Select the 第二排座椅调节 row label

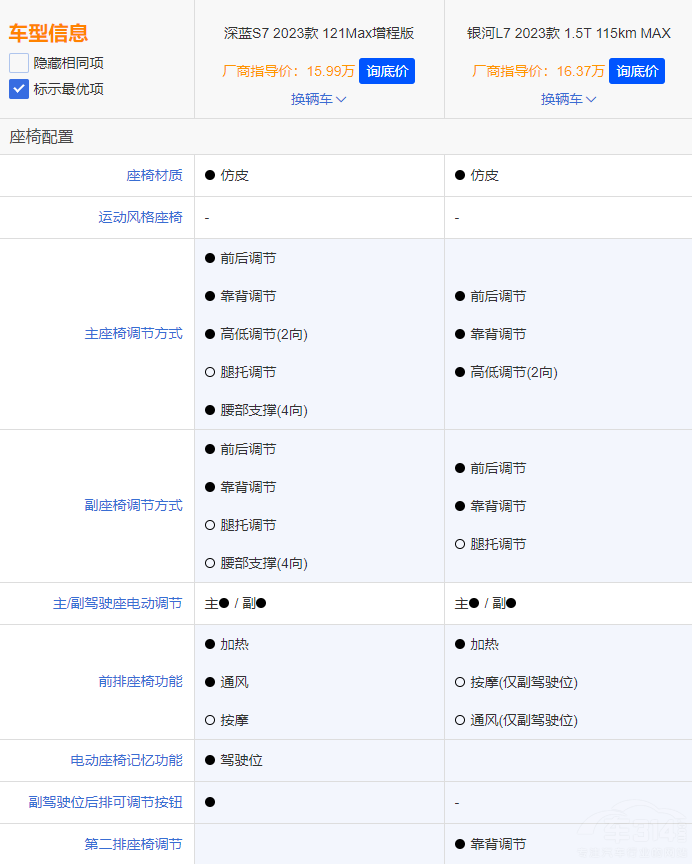(133, 844)
